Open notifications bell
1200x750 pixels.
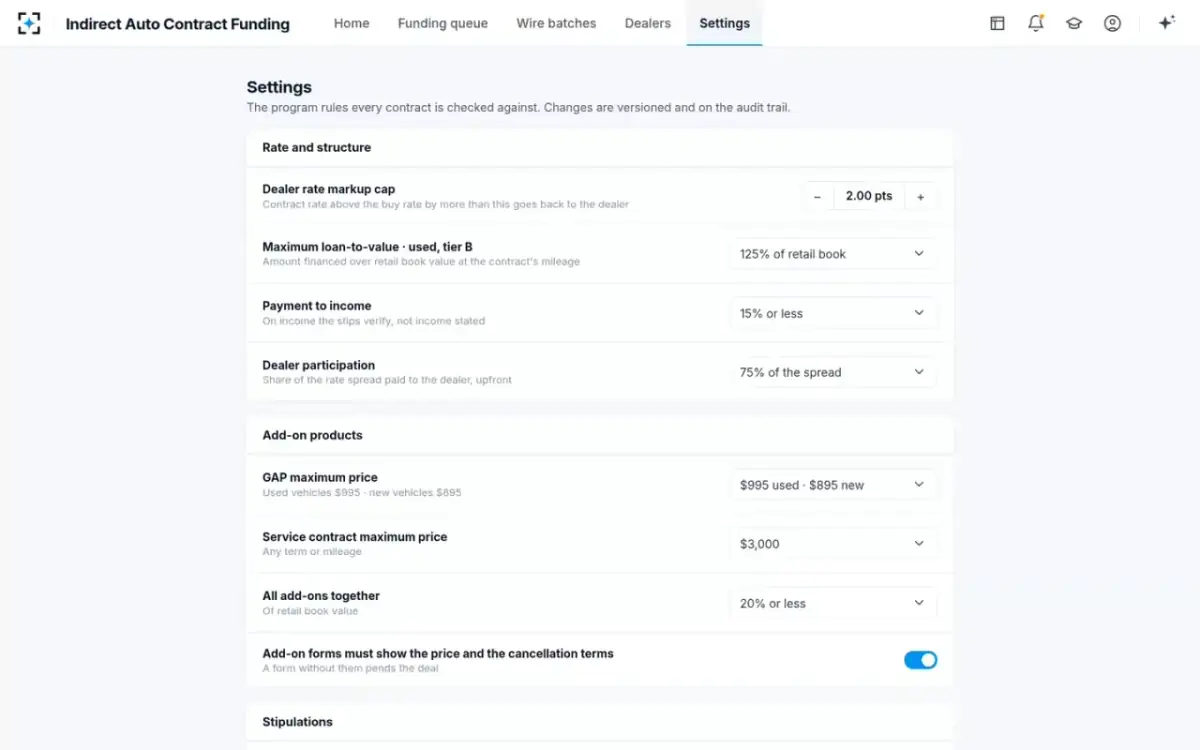coord(1036,23)
